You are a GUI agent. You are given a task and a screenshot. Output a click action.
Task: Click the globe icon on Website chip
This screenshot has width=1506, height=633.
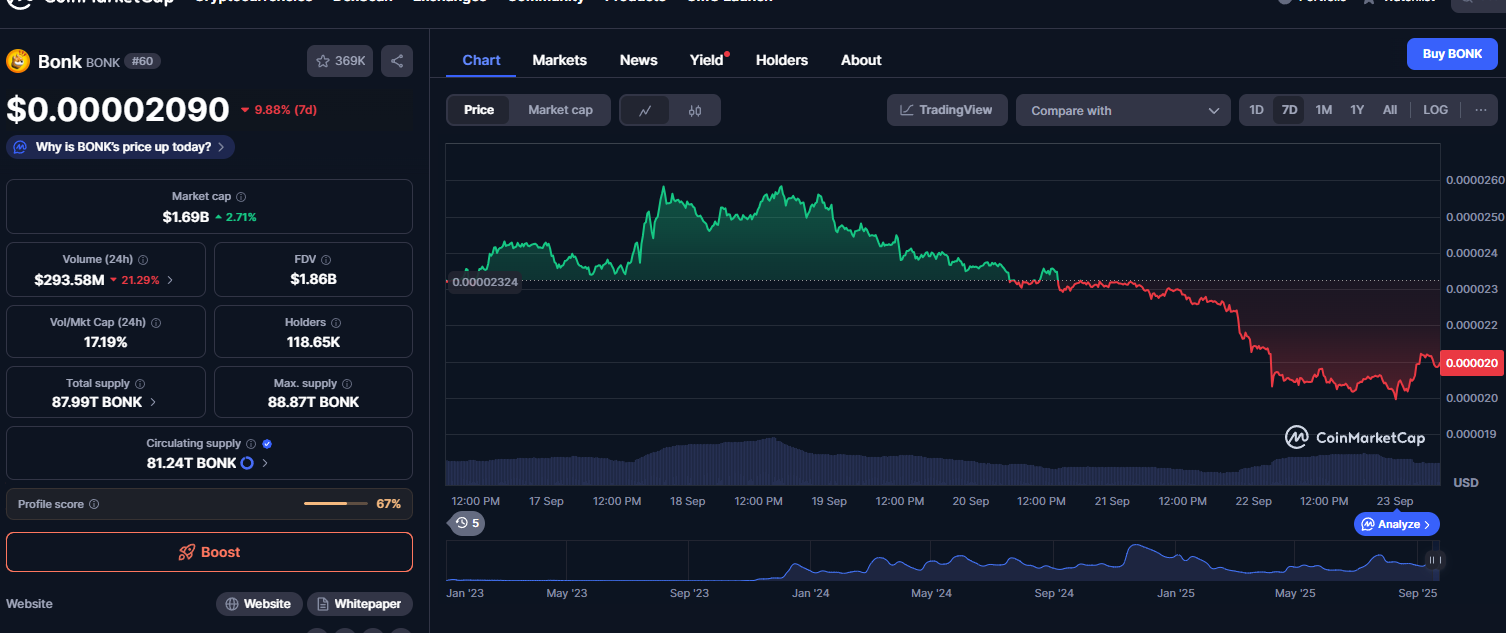click(232, 604)
